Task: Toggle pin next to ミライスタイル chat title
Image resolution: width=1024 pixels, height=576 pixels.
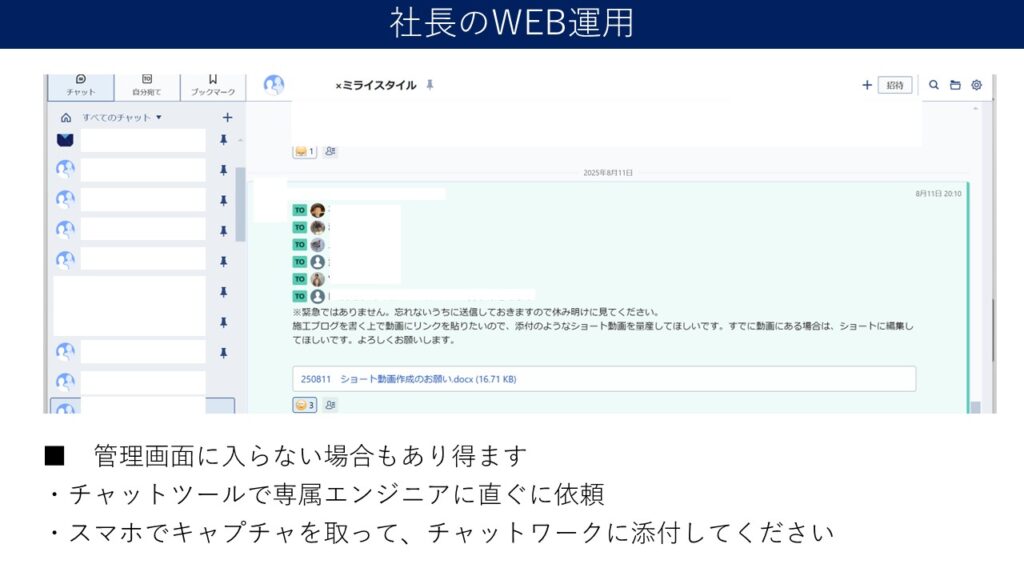Action: coord(430,86)
